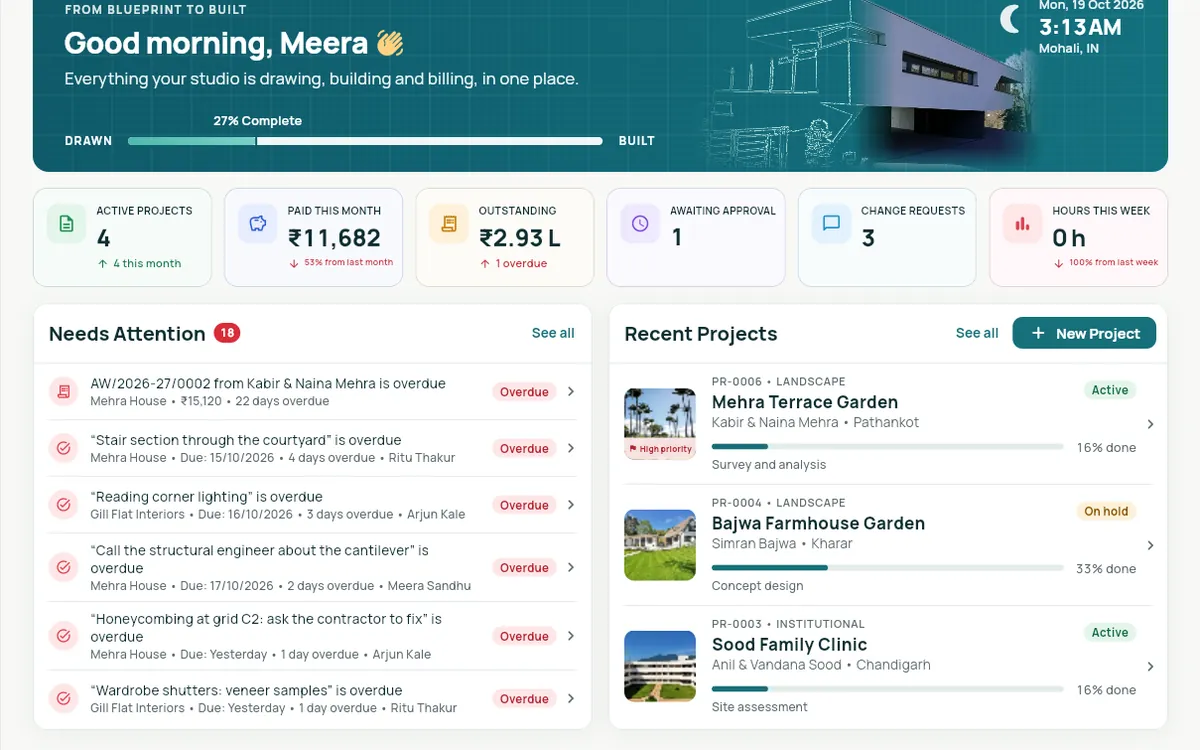Create a New Project
Viewport: 1200px width, 750px height.
click(x=1084, y=333)
